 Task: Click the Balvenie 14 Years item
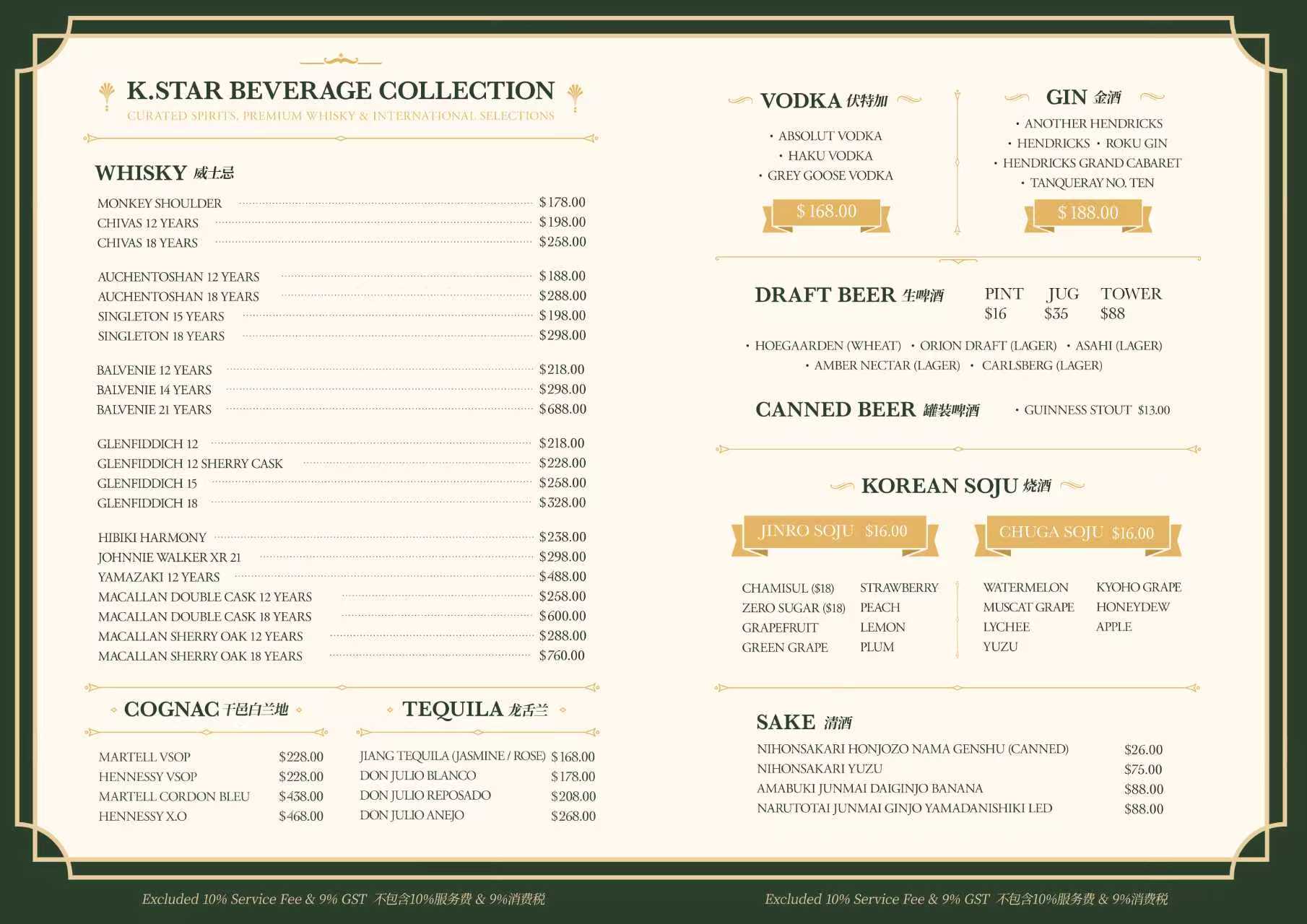click(x=154, y=390)
